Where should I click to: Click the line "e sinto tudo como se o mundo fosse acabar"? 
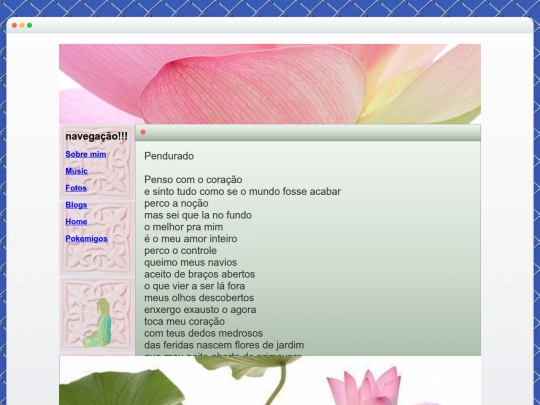[x=242, y=191]
